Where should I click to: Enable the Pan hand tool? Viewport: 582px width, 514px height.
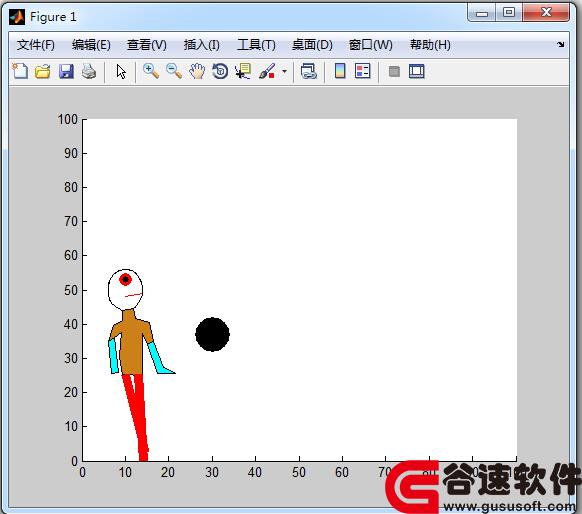coord(197,71)
